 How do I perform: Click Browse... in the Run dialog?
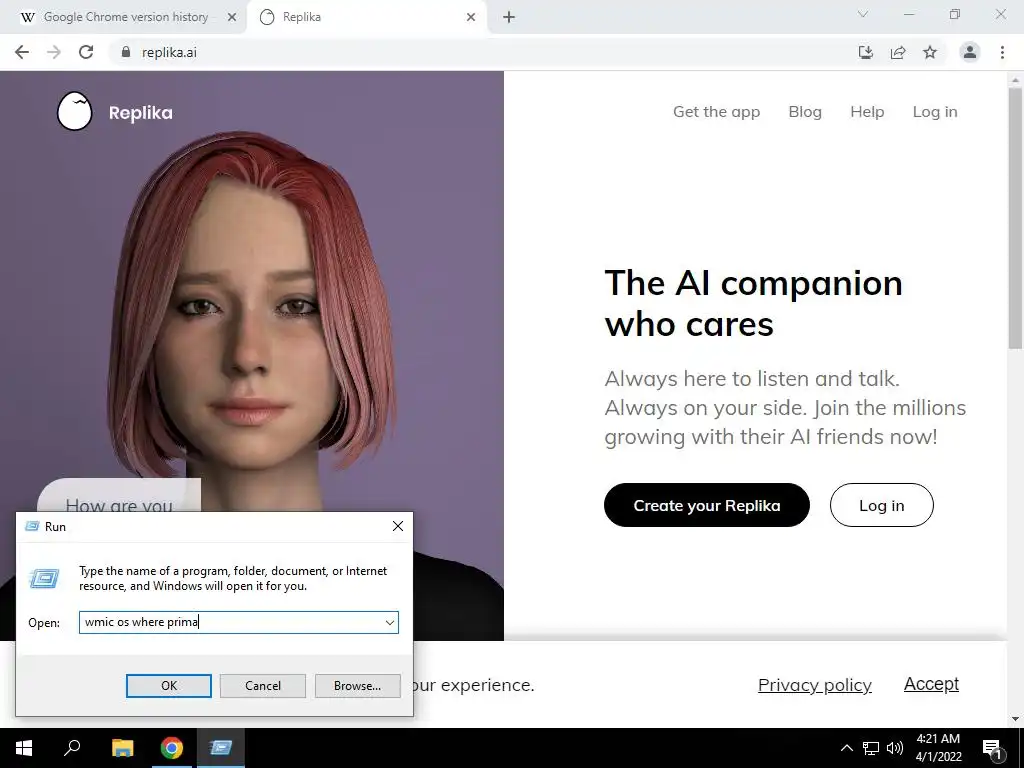tap(357, 686)
